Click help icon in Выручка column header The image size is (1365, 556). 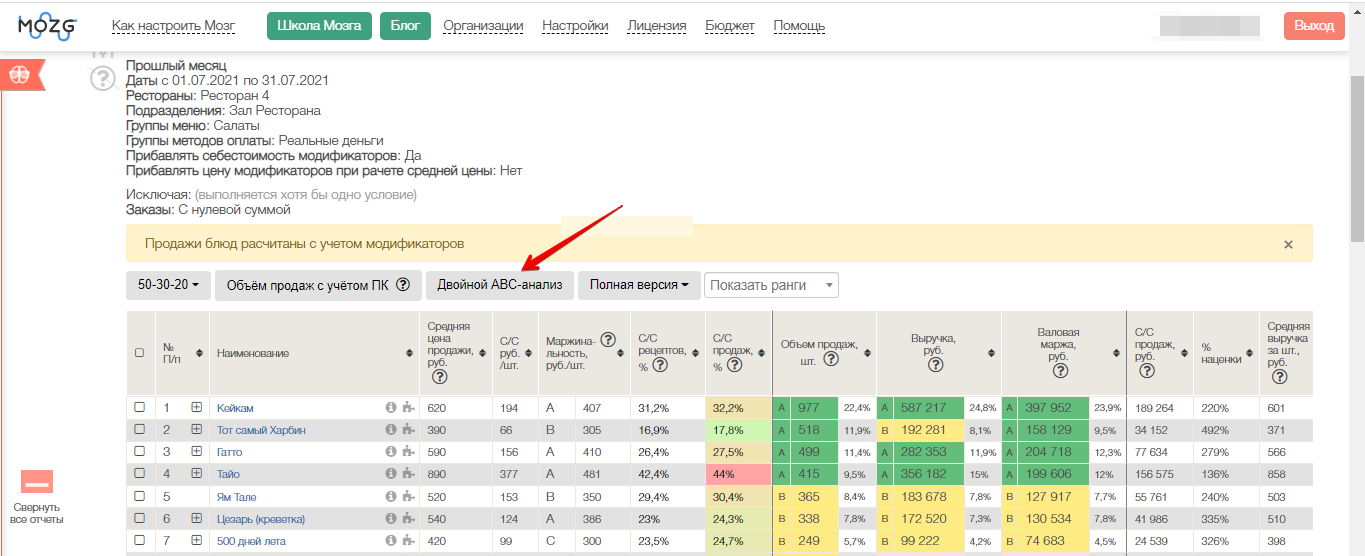(x=936, y=365)
